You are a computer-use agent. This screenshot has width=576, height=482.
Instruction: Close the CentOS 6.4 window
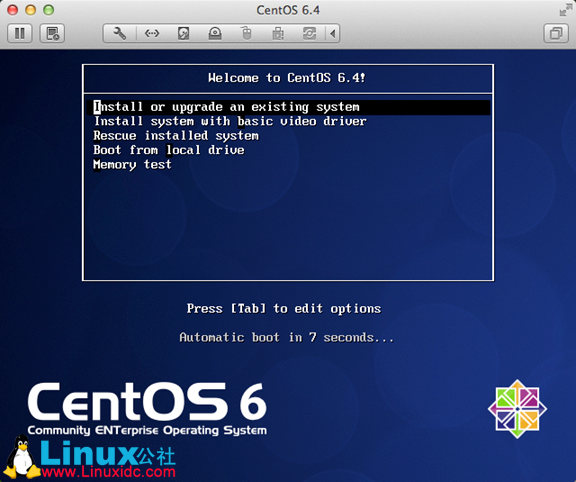tap(12, 10)
